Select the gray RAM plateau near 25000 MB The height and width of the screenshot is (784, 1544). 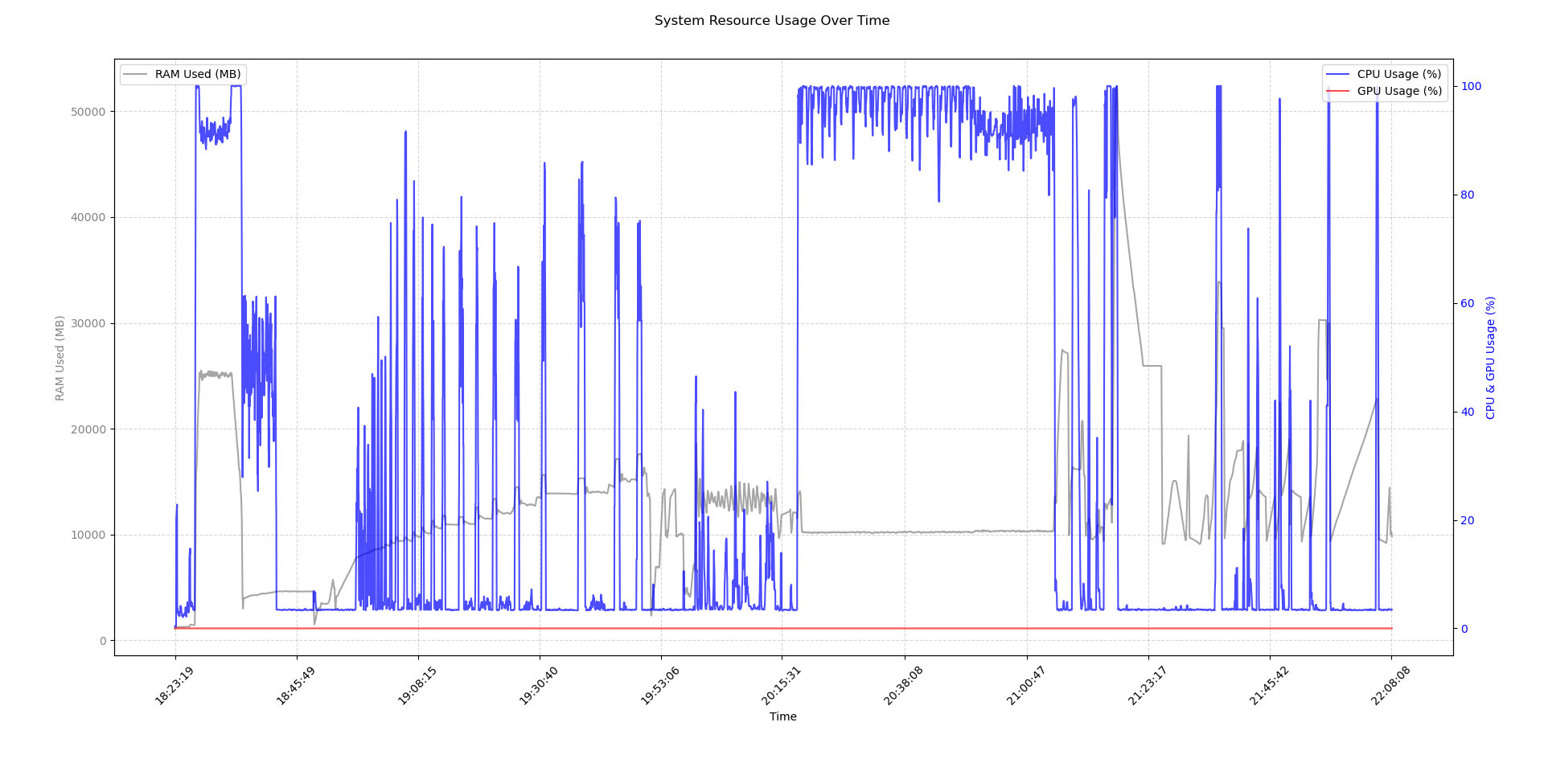[x=217, y=374]
